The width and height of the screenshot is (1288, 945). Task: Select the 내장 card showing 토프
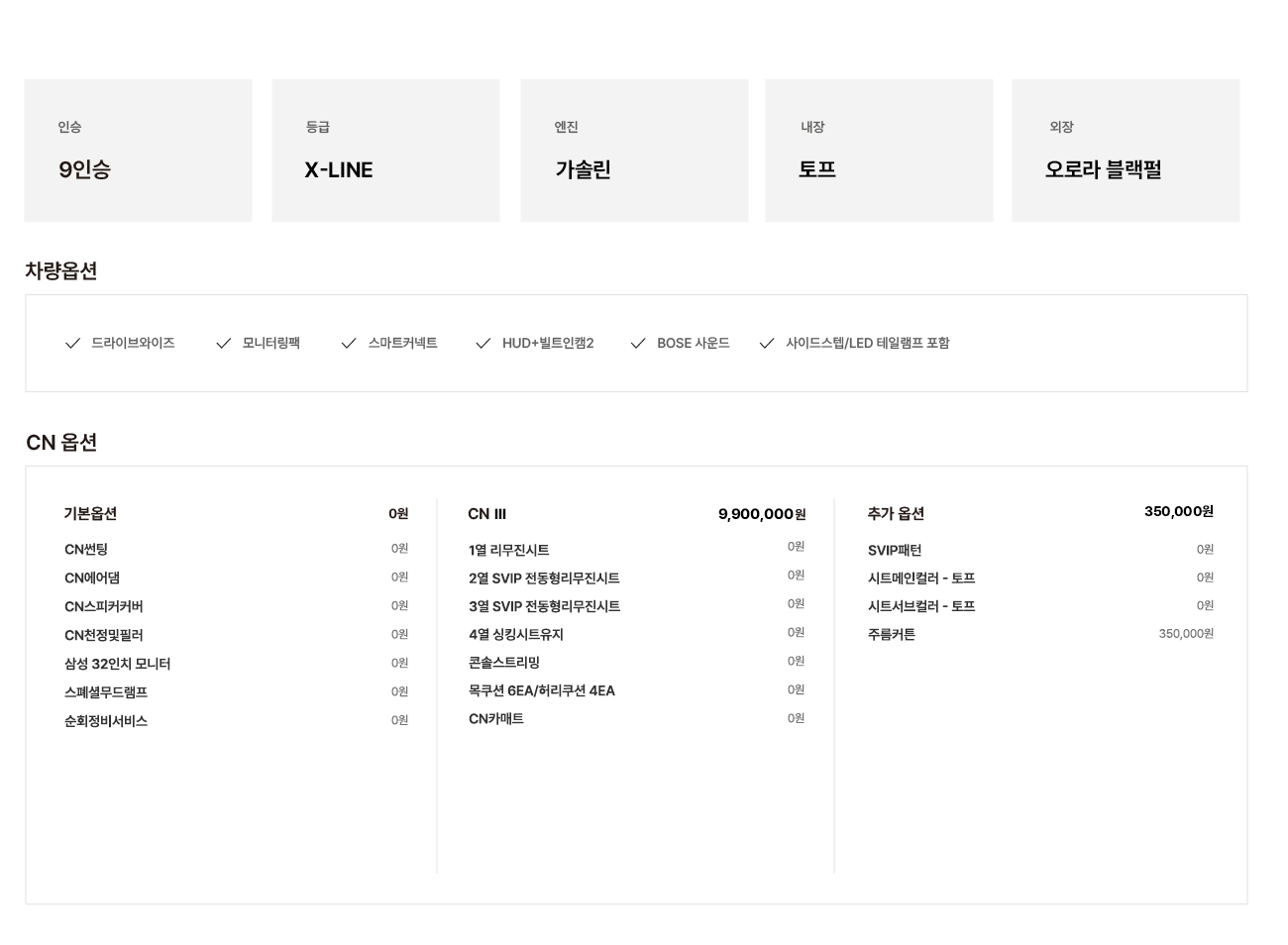click(x=880, y=151)
